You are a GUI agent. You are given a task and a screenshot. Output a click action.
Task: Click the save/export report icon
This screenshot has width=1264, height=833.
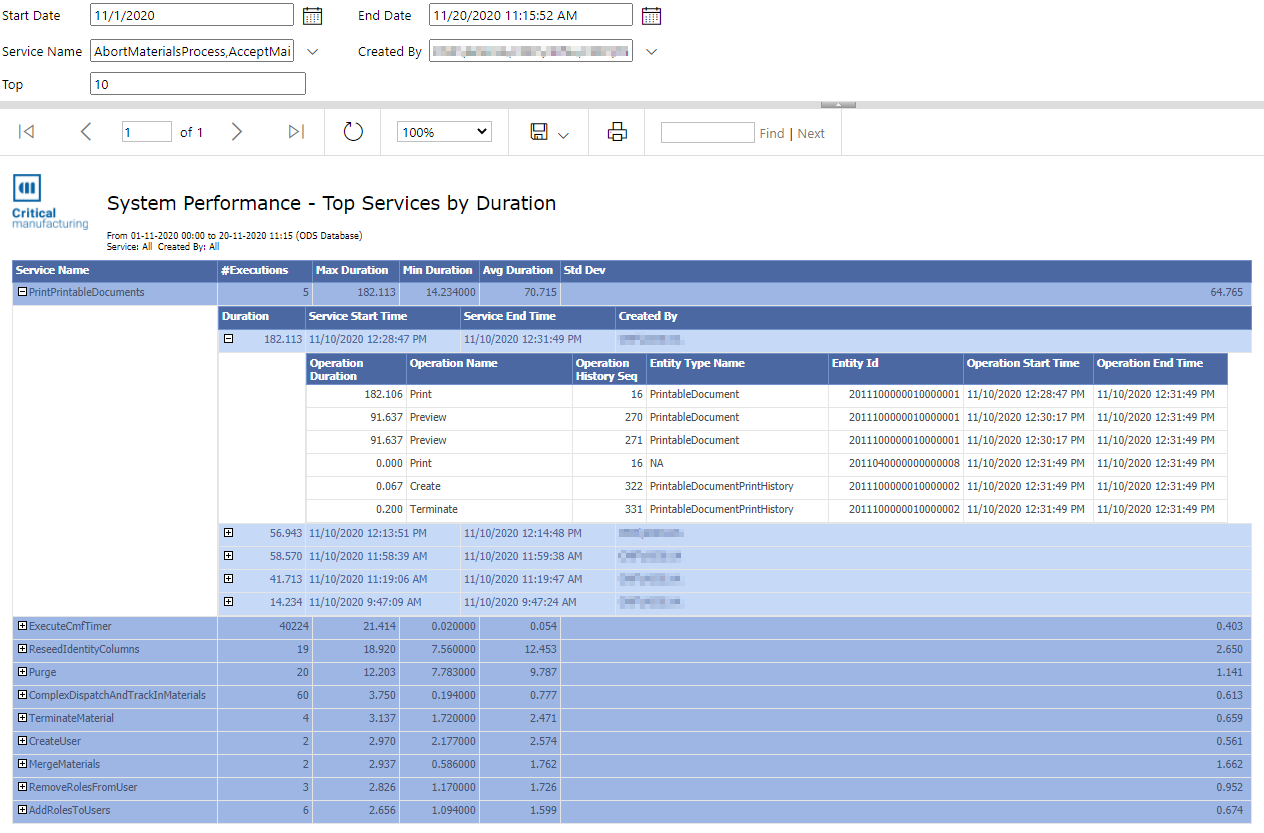540,132
